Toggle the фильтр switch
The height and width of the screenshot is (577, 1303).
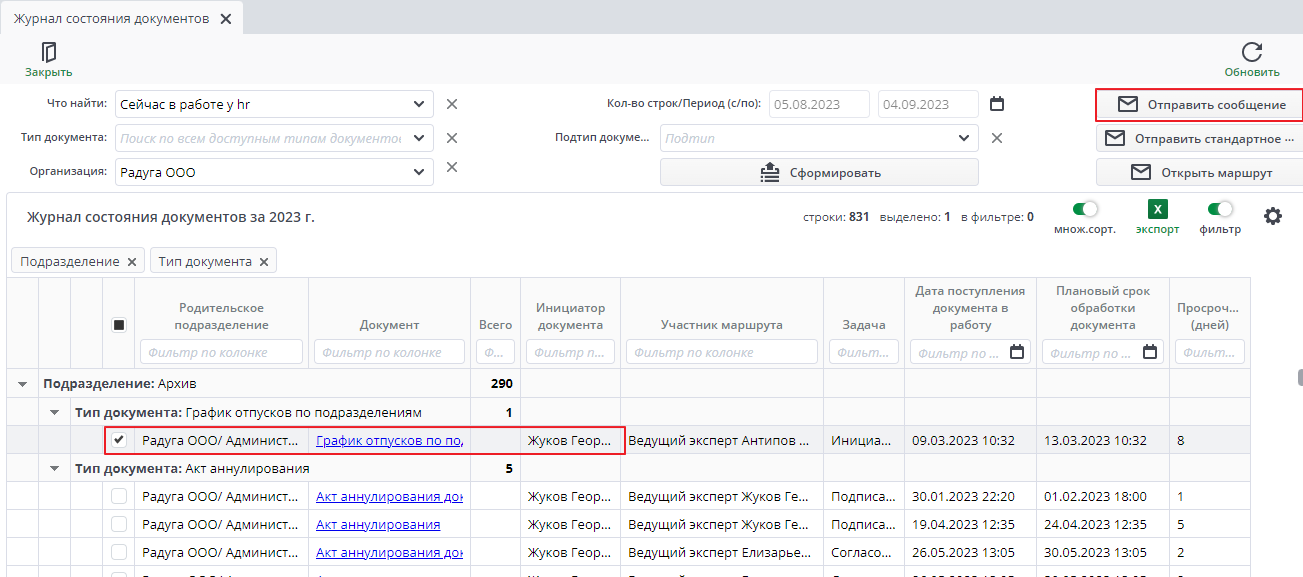[1220, 210]
